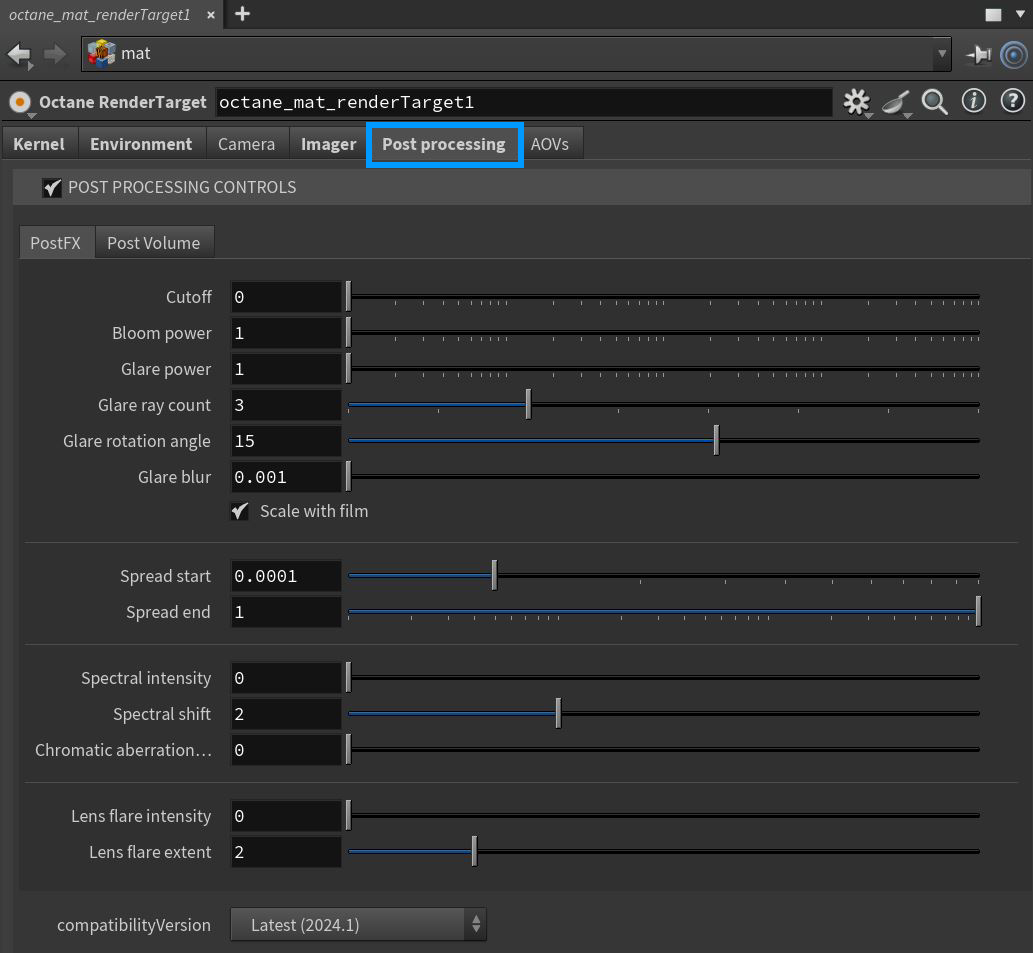Add a new pane tab with plus

[242, 14]
